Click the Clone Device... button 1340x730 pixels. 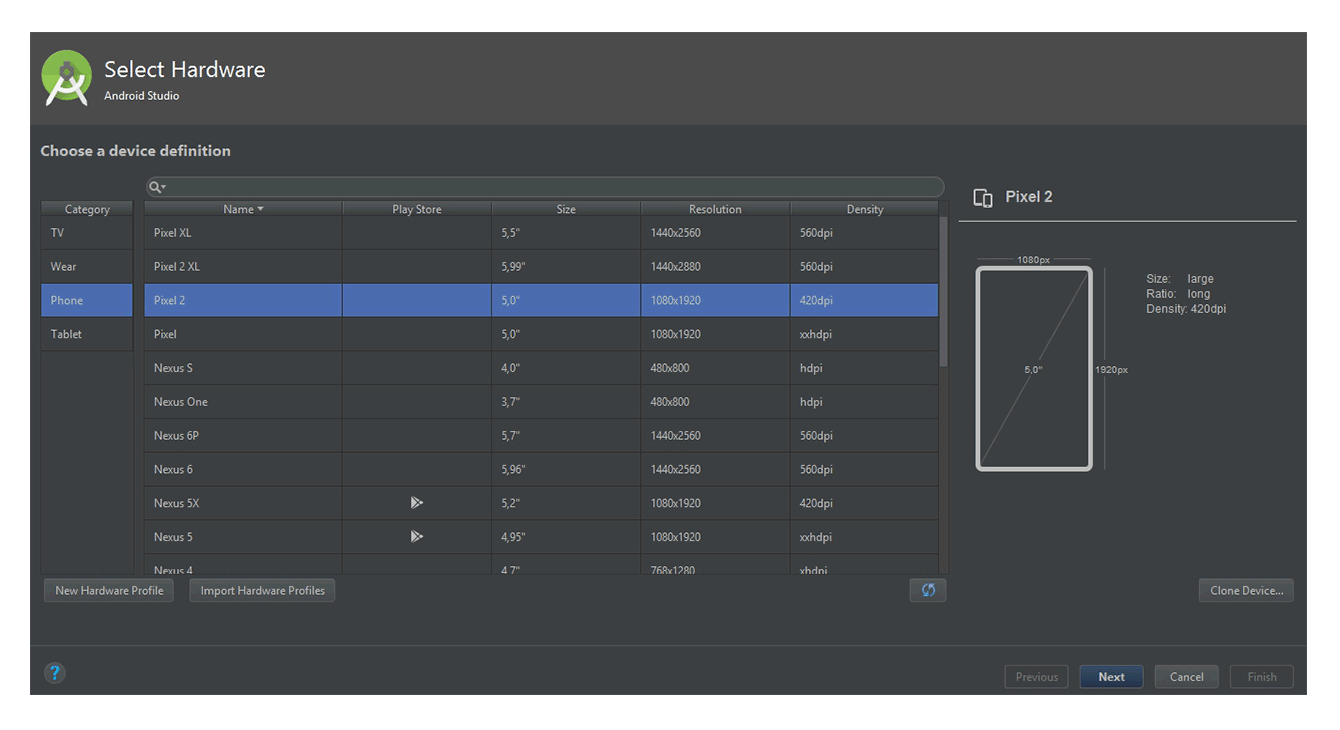click(x=1246, y=590)
